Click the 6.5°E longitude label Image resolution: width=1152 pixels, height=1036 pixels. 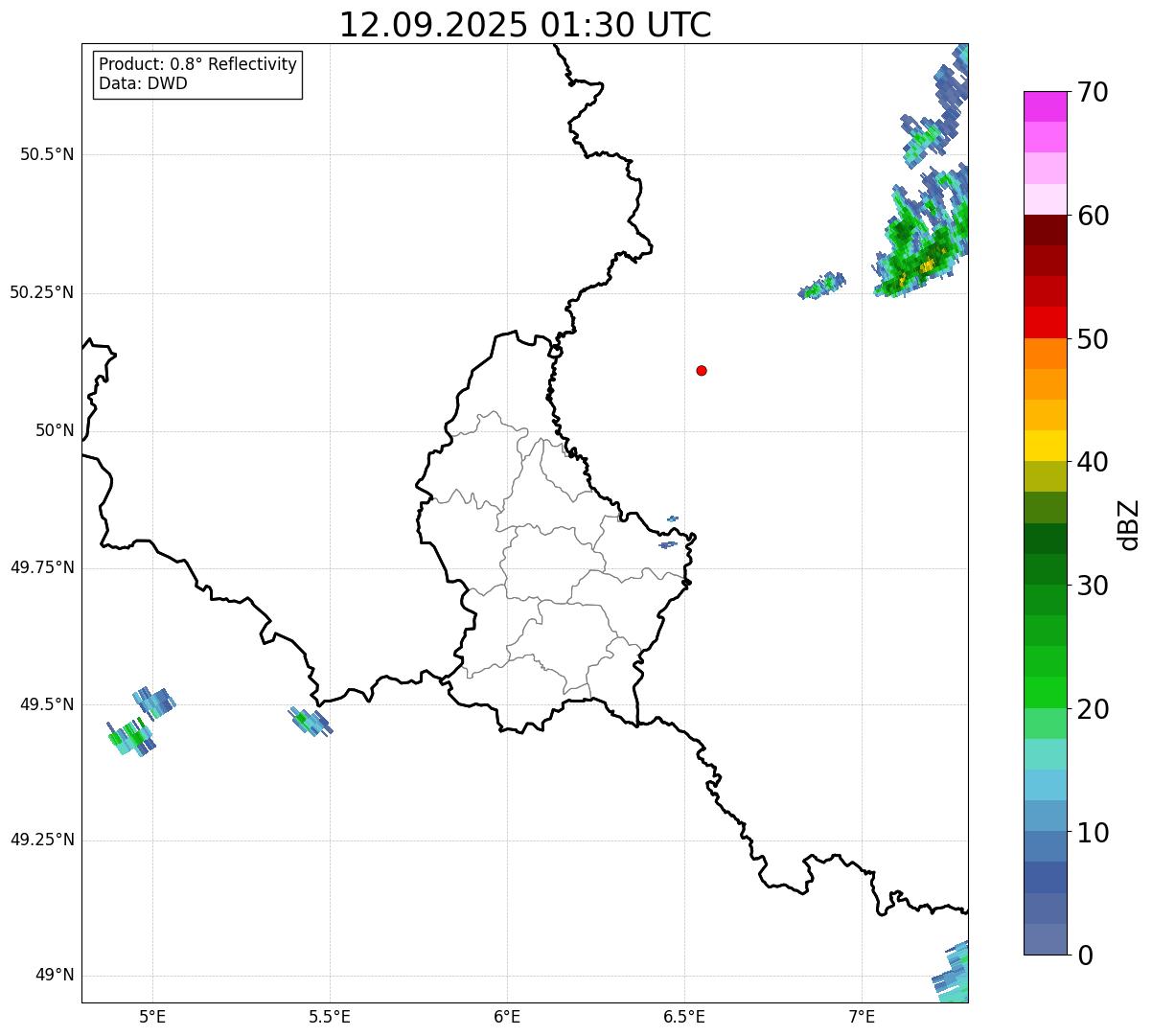pos(684,1017)
